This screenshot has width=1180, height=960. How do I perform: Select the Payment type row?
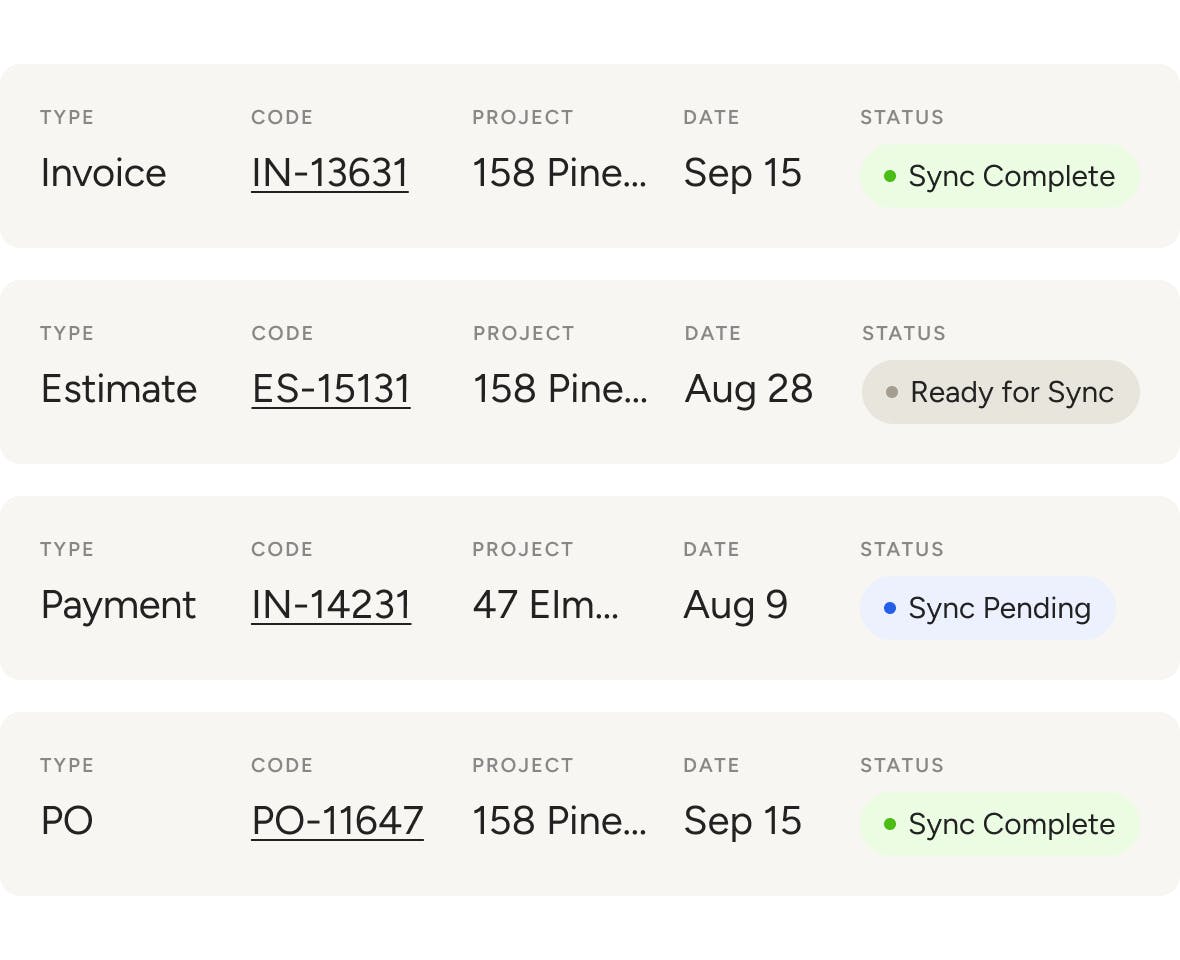[x=118, y=605]
